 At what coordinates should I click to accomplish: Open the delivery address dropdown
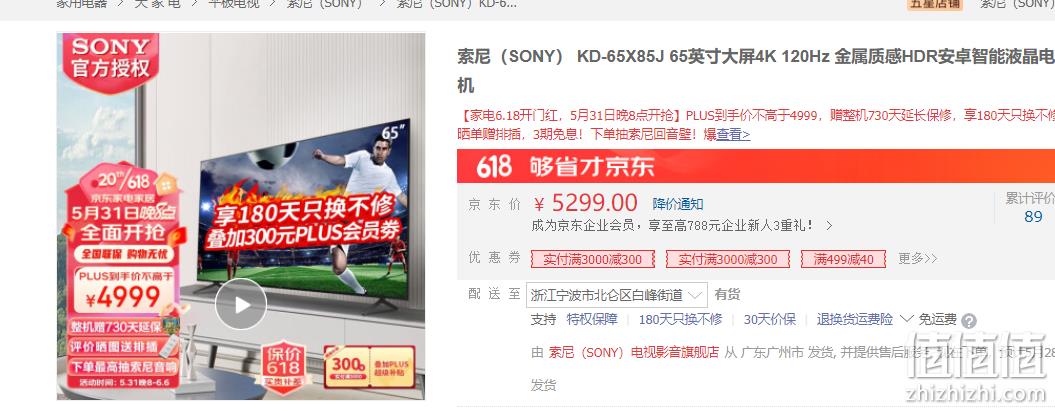click(616, 295)
